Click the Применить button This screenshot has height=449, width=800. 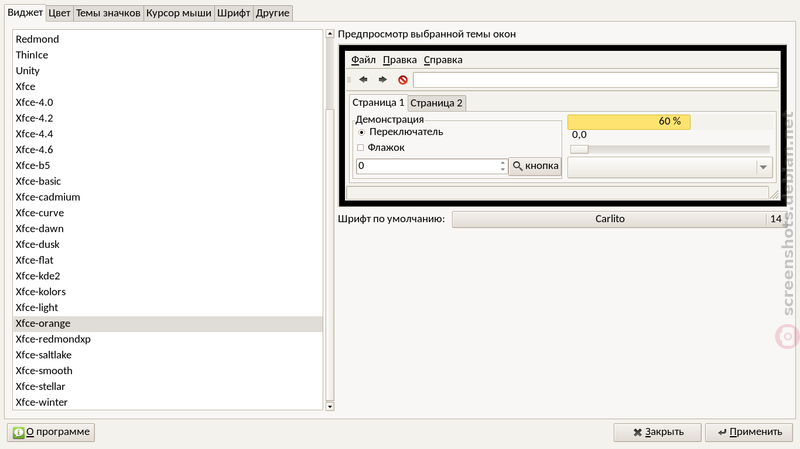749,432
